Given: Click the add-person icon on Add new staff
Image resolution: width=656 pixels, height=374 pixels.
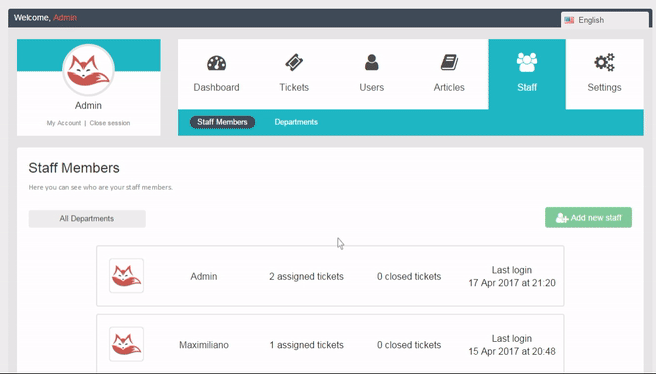Looking at the screenshot, I should 561,218.
